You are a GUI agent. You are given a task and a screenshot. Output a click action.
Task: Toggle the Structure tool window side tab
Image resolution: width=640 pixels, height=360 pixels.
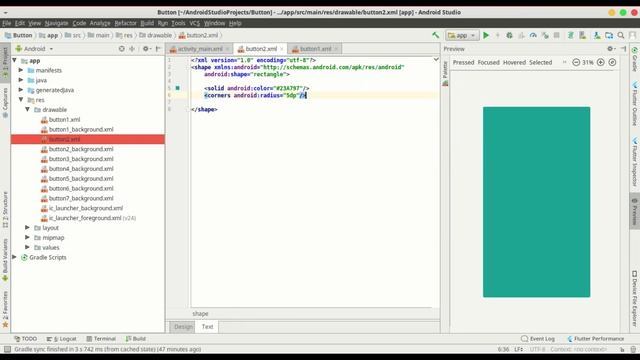[5, 209]
